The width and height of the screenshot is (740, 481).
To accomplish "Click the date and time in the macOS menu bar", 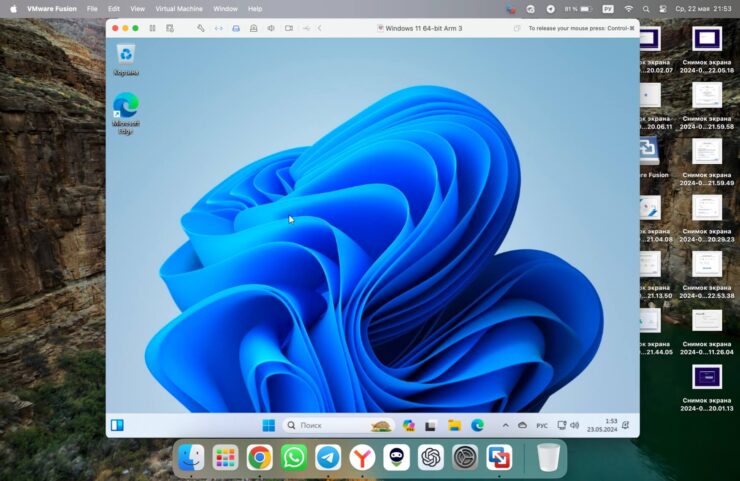I will pos(703,9).
